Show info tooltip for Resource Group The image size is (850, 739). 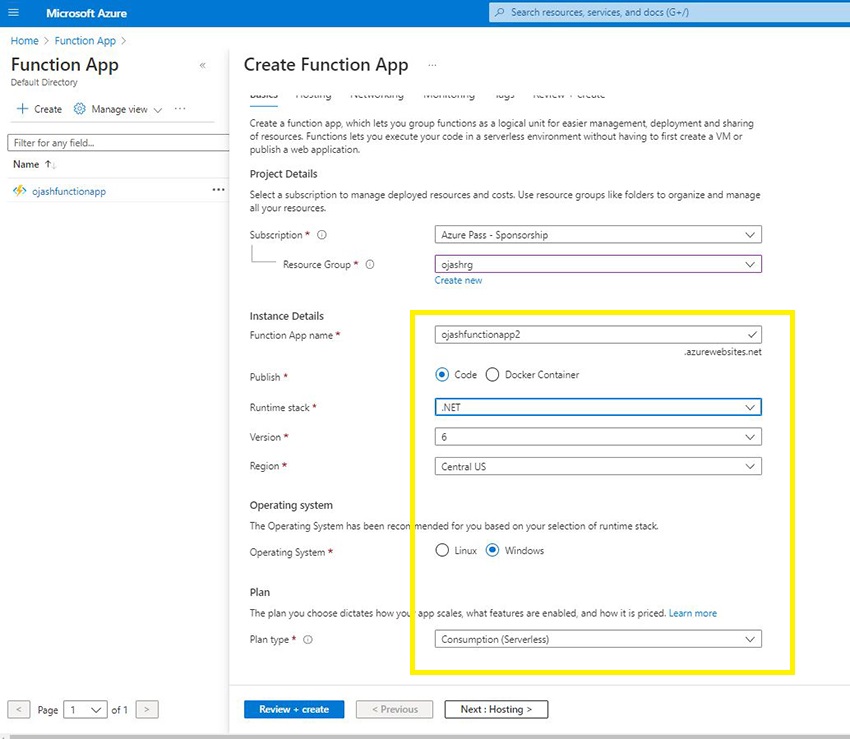pyautogui.click(x=370, y=265)
